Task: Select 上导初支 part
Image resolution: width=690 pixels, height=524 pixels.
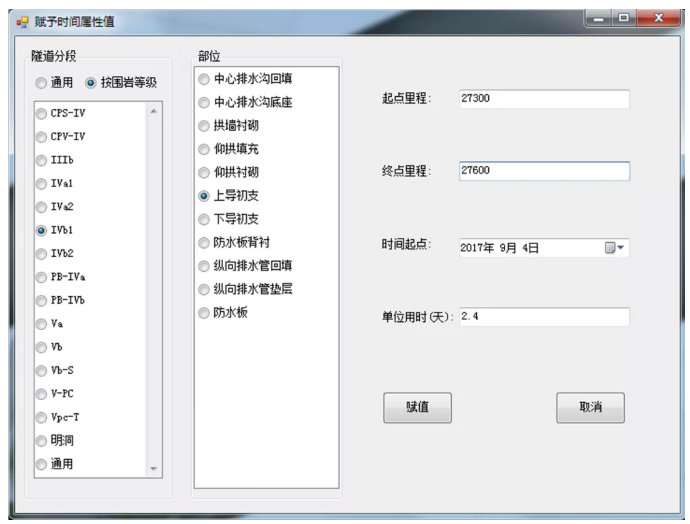Action: point(204,196)
